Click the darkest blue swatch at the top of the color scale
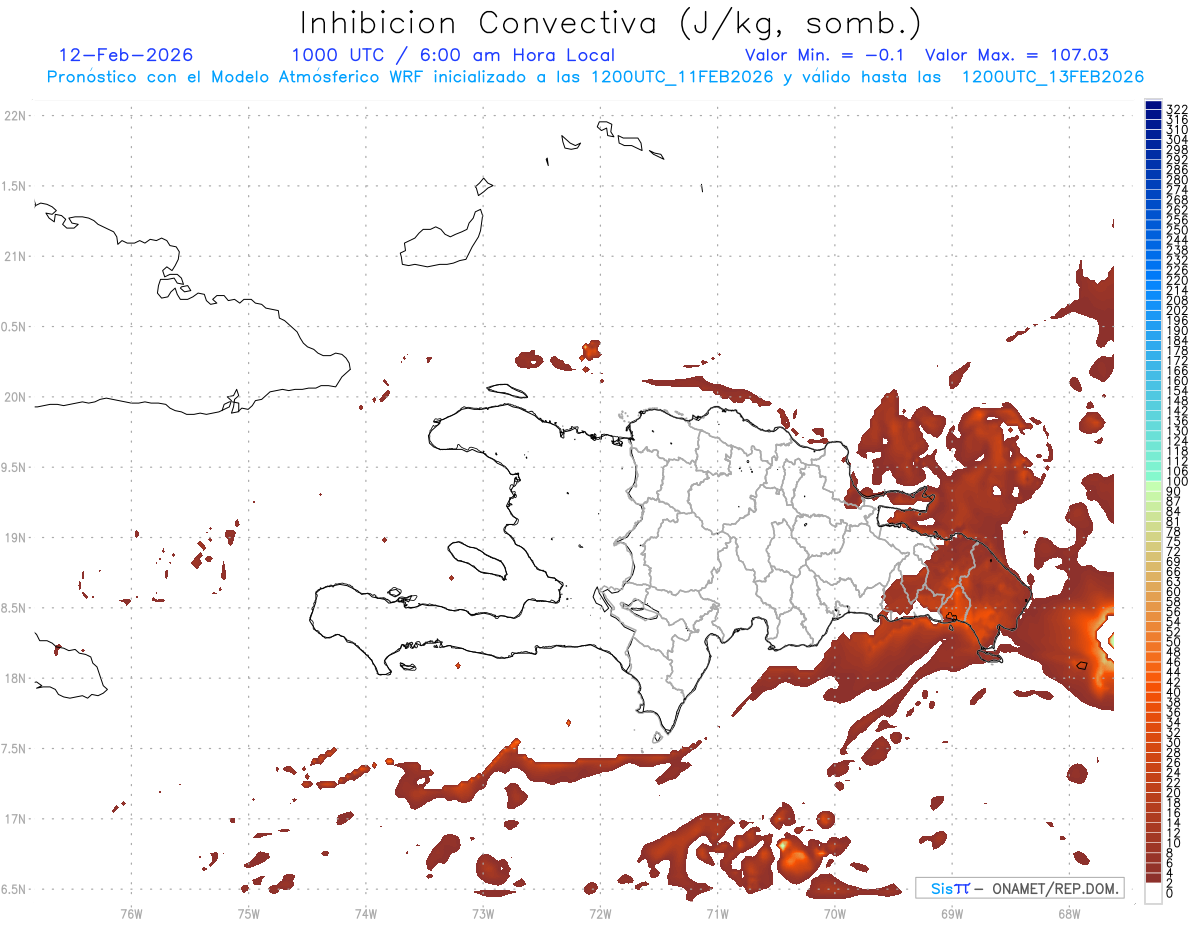 tap(1153, 105)
